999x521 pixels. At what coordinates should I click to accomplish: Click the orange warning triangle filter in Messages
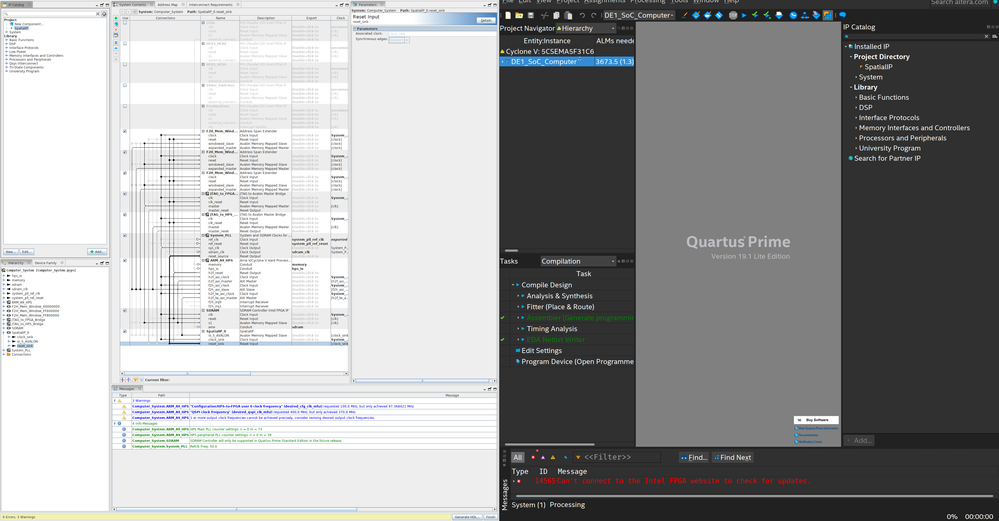[x=552, y=457]
